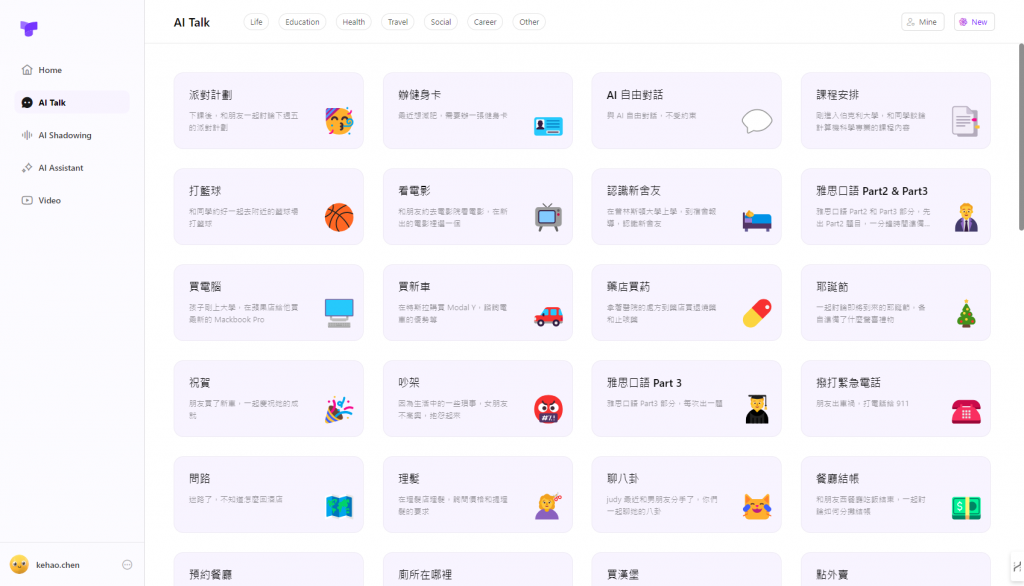This screenshot has width=1024, height=586.
Task: Filter topics by Education
Action: tap(302, 22)
